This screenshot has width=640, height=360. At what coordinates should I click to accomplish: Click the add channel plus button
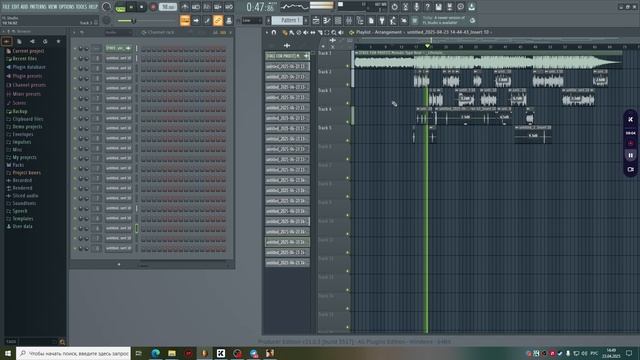(119, 264)
